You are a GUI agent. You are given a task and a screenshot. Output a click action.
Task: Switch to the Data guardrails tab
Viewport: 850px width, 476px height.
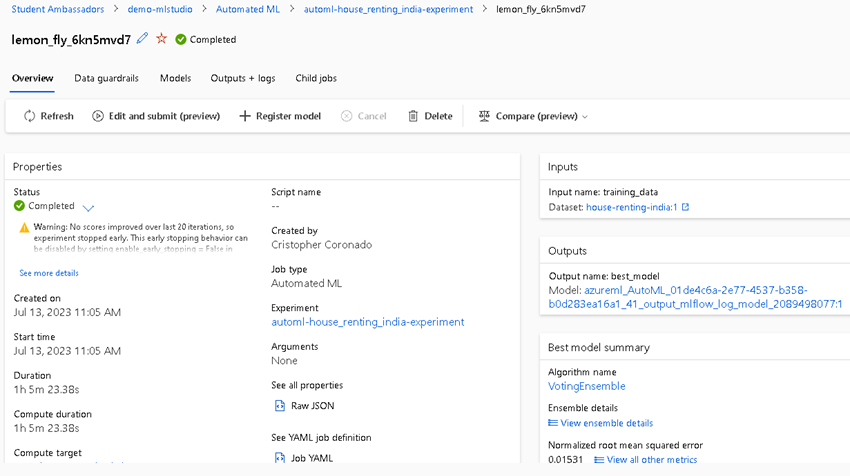click(x=106, y=78)
